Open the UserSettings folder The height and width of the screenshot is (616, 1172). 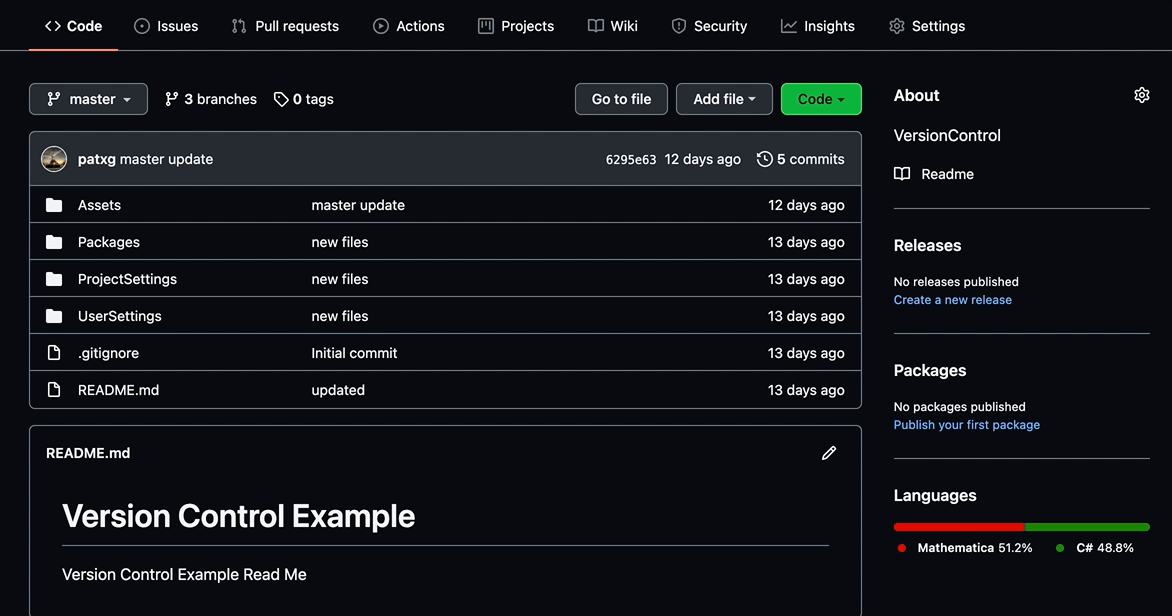[x=120, y=316]
